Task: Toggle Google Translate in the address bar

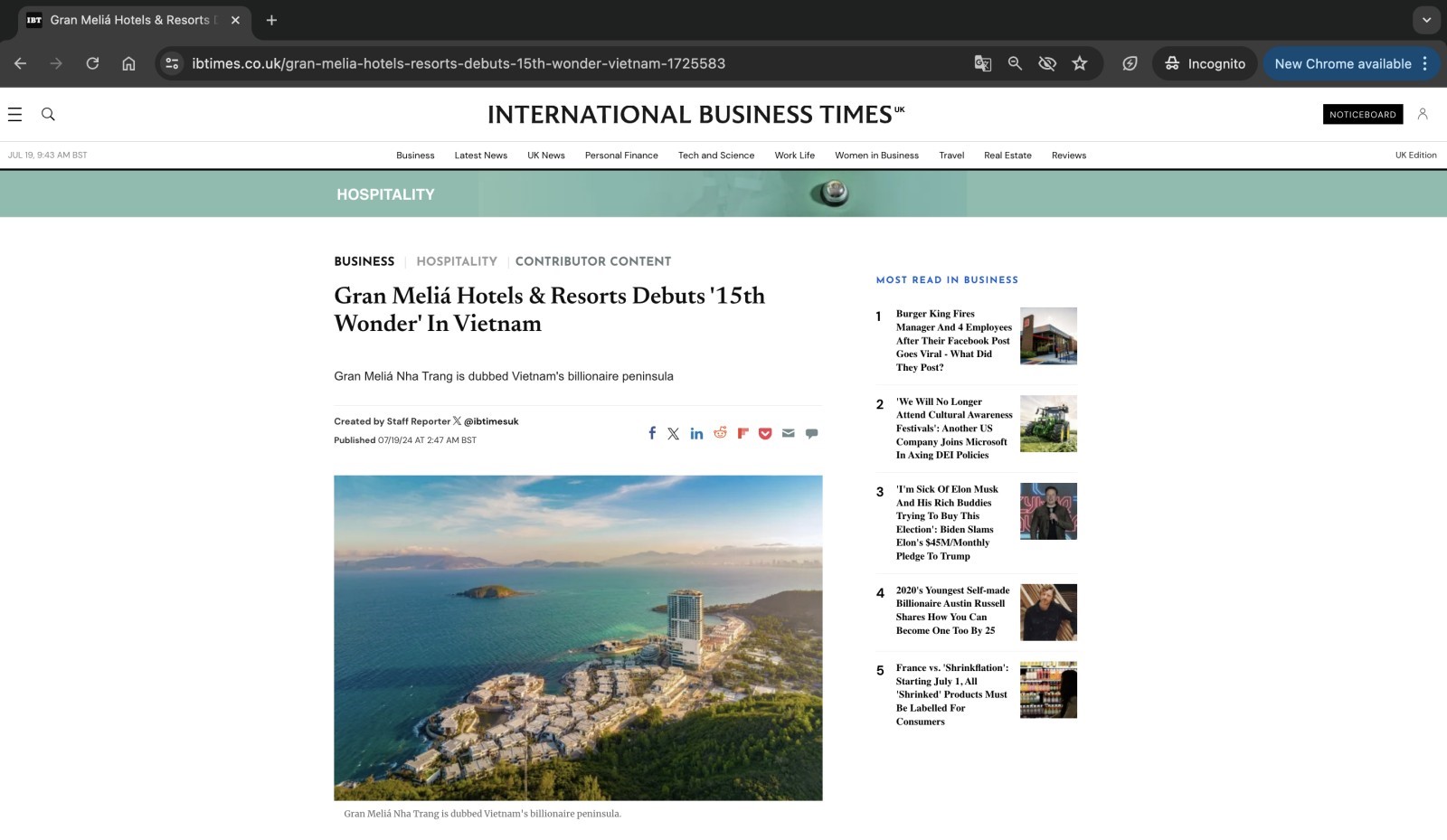Action: [982, 63]
